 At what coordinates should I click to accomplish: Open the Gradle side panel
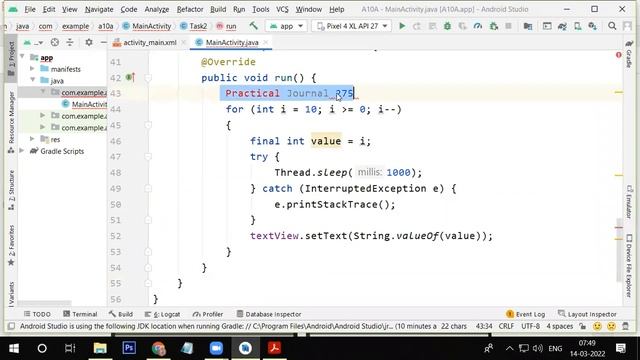click(x=629, y=54)
